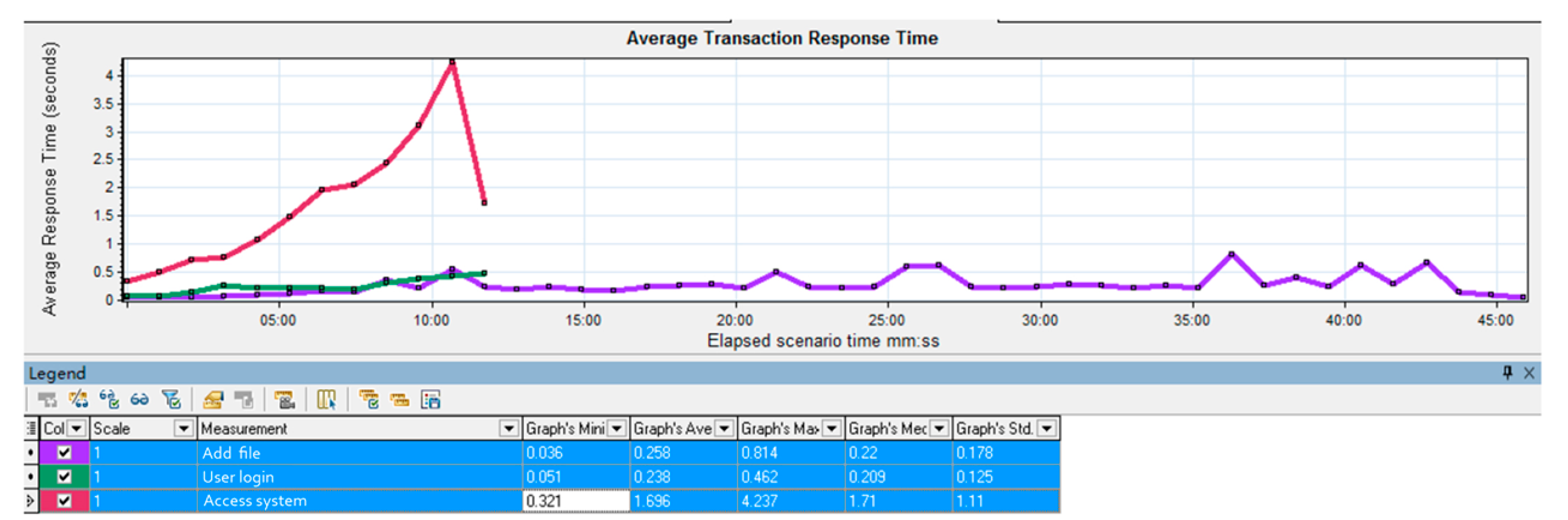Screen dimensions: 1568x520
Task: Pin the Legend panel
Action: pos(1507,372)
